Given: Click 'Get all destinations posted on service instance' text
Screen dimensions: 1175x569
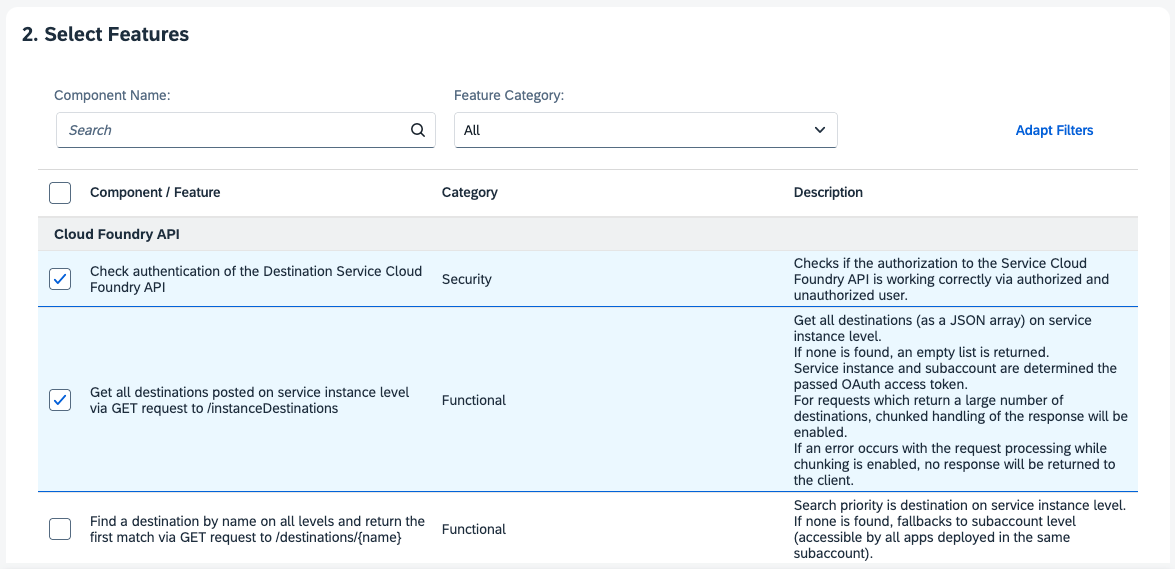Looking at the screenshot, I should 250,400.
